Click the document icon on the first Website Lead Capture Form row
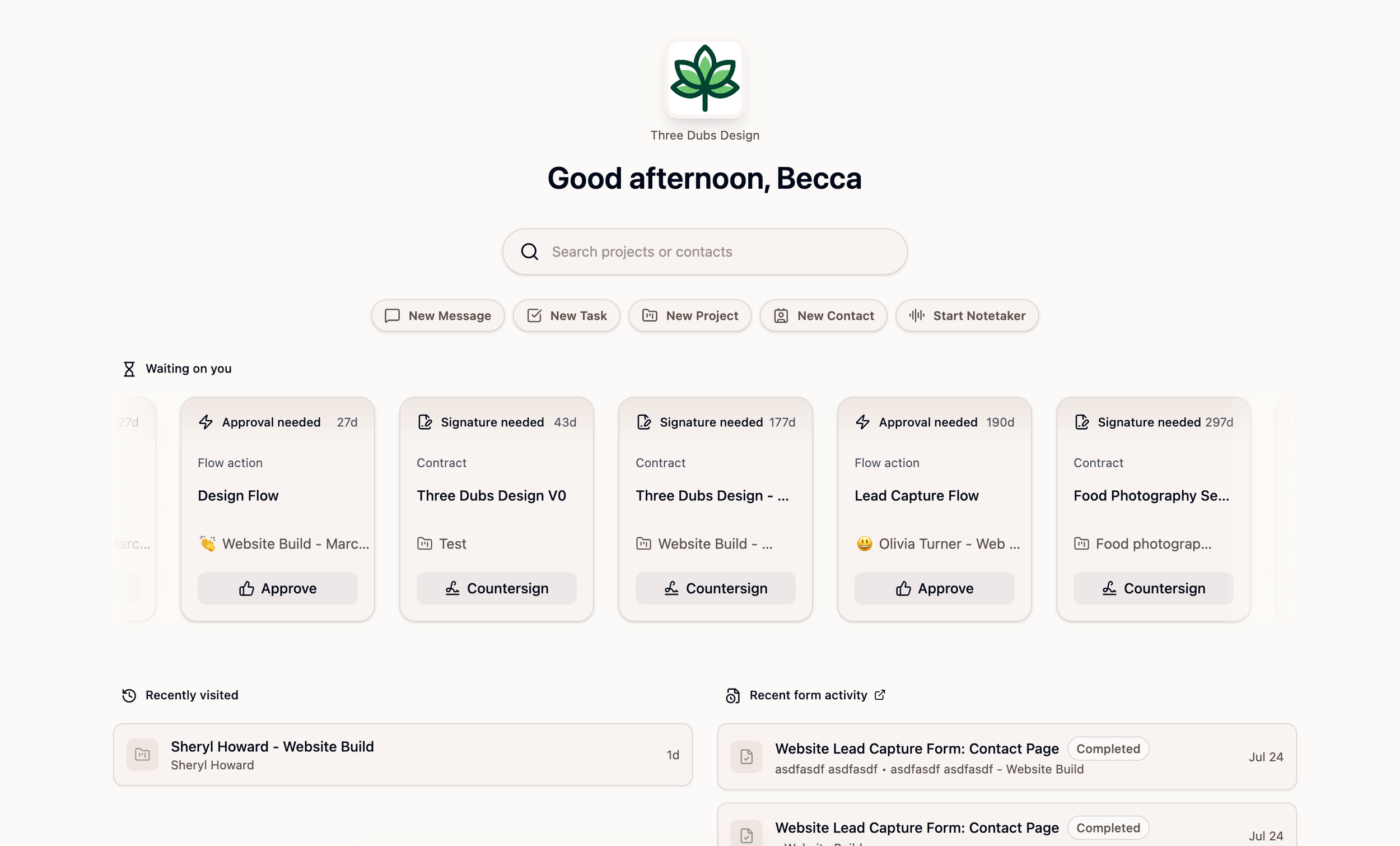This screenshot has width=1400, height=846. [x=746, y=757]
